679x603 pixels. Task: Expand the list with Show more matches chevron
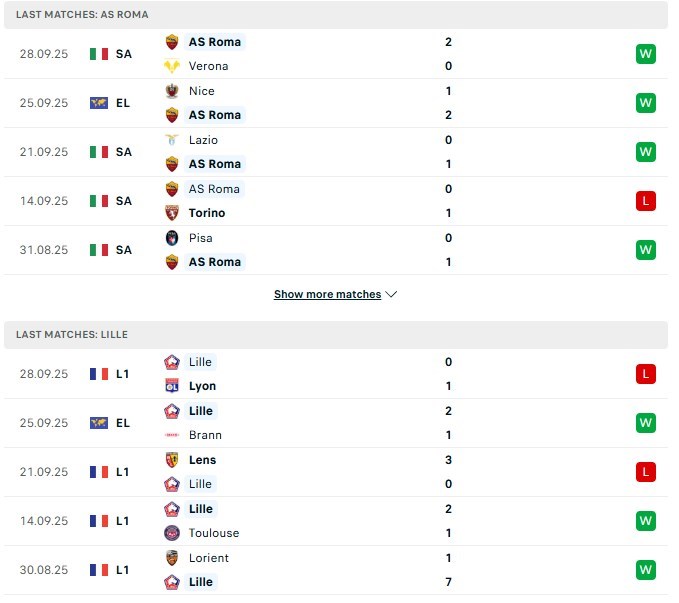(391, 295)
